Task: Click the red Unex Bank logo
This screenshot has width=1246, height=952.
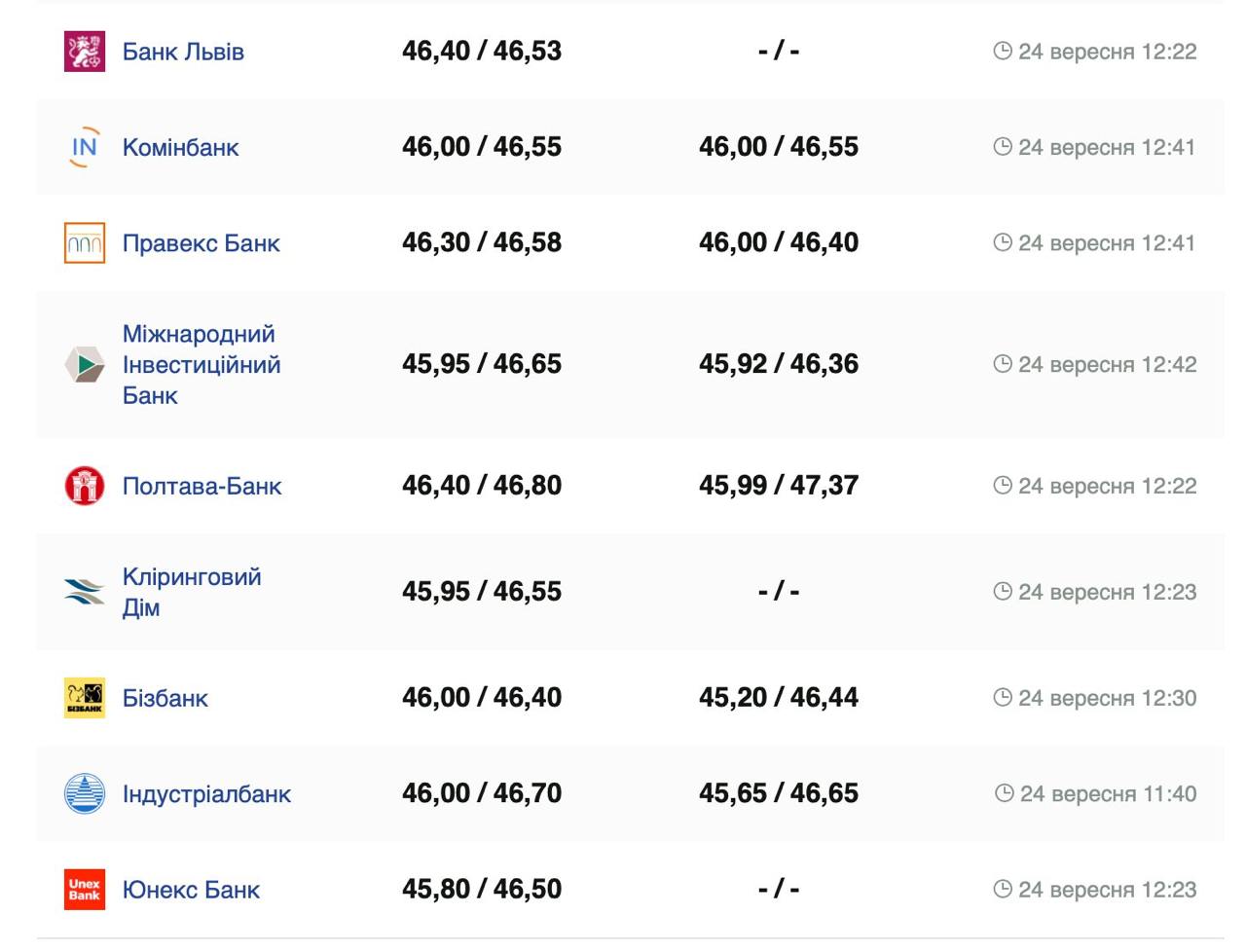Action: point(85,890)
